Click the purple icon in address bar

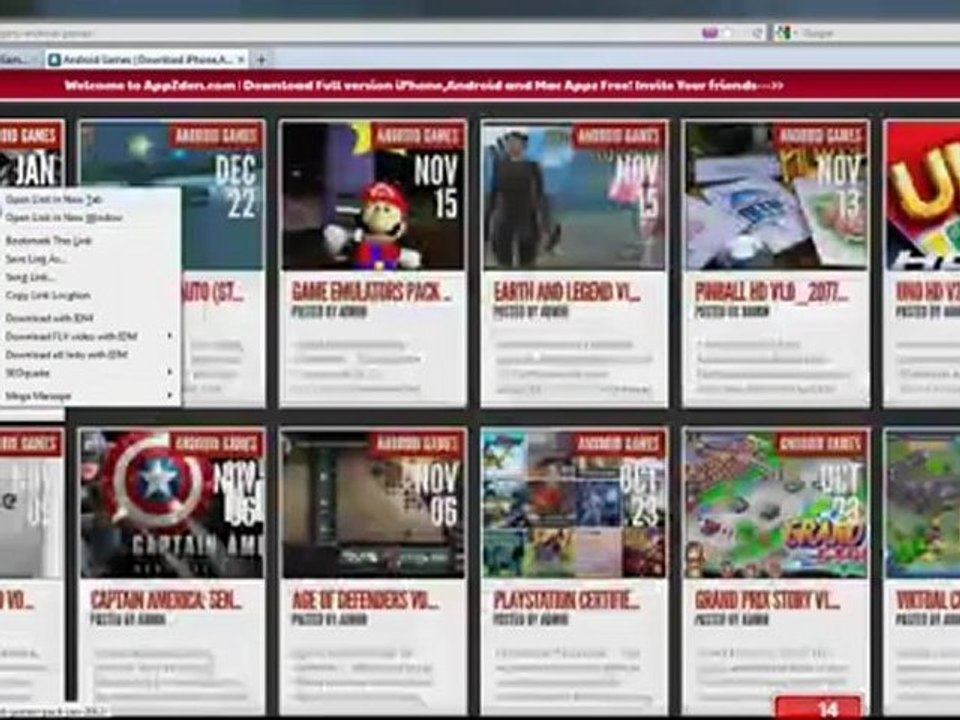coord(710,33)
